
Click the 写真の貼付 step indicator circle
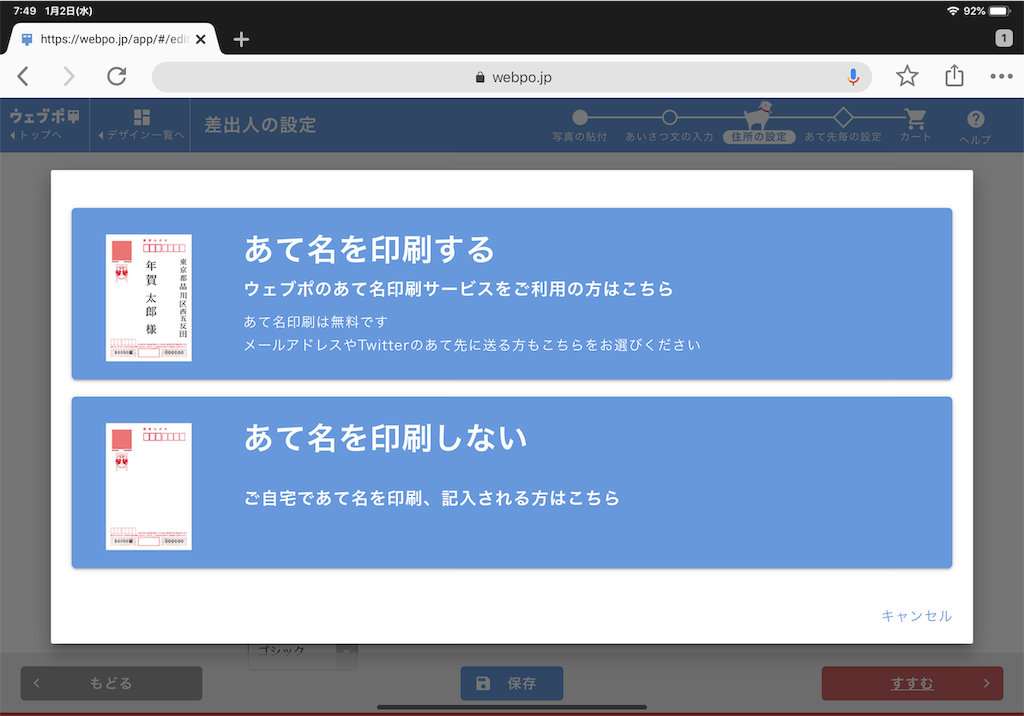click(580, 117)
